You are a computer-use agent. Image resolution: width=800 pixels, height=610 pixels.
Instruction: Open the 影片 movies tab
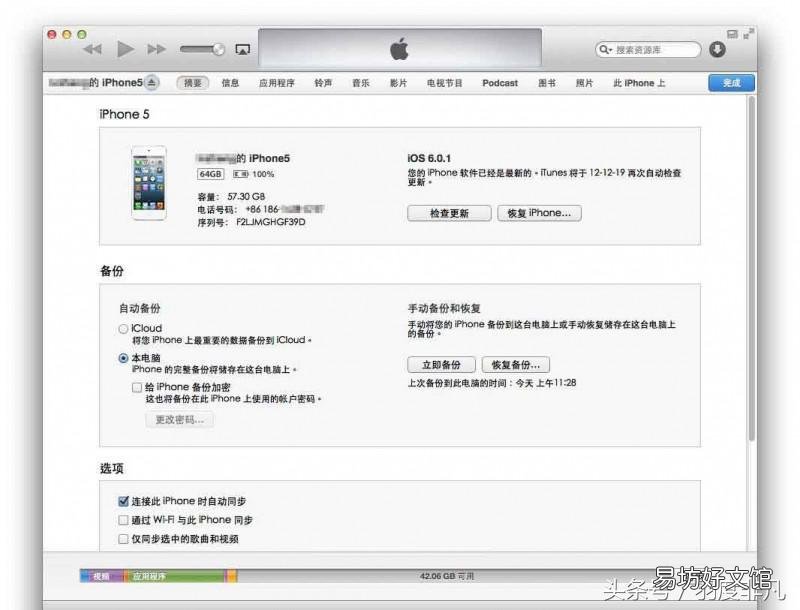(x=398, y=83)
